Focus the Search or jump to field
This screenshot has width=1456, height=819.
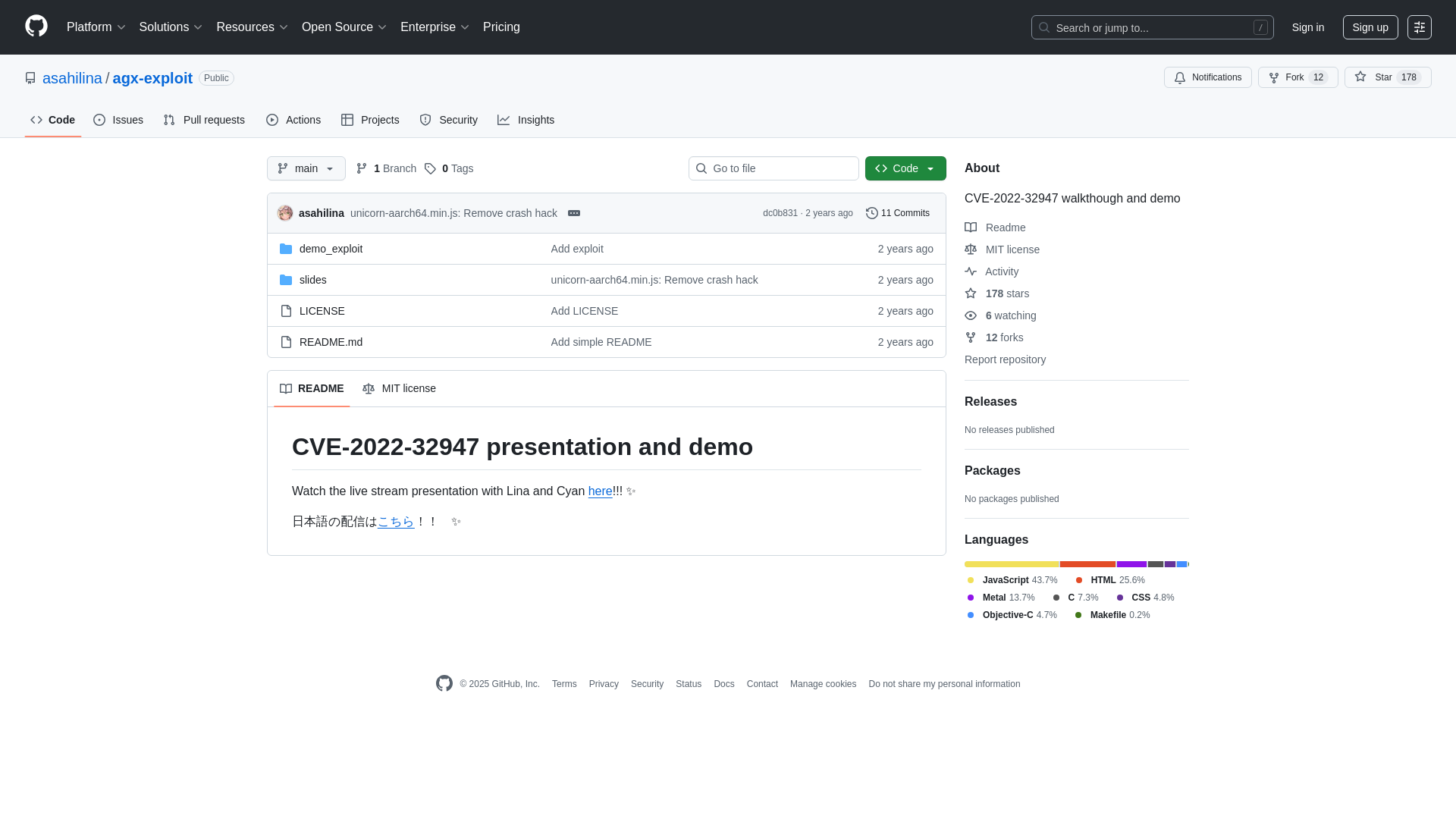click(1152, 27)
